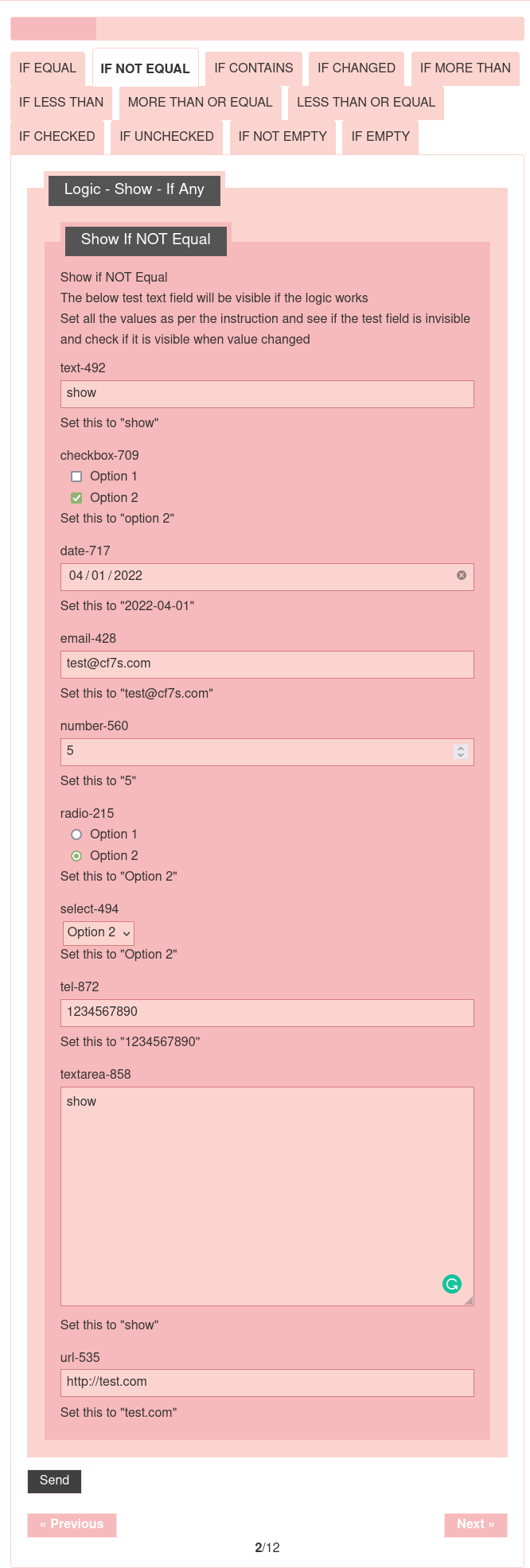Select the Option 1 radio button
Image resolution: width=530 pixels, height=1568 pixels.
76,835
